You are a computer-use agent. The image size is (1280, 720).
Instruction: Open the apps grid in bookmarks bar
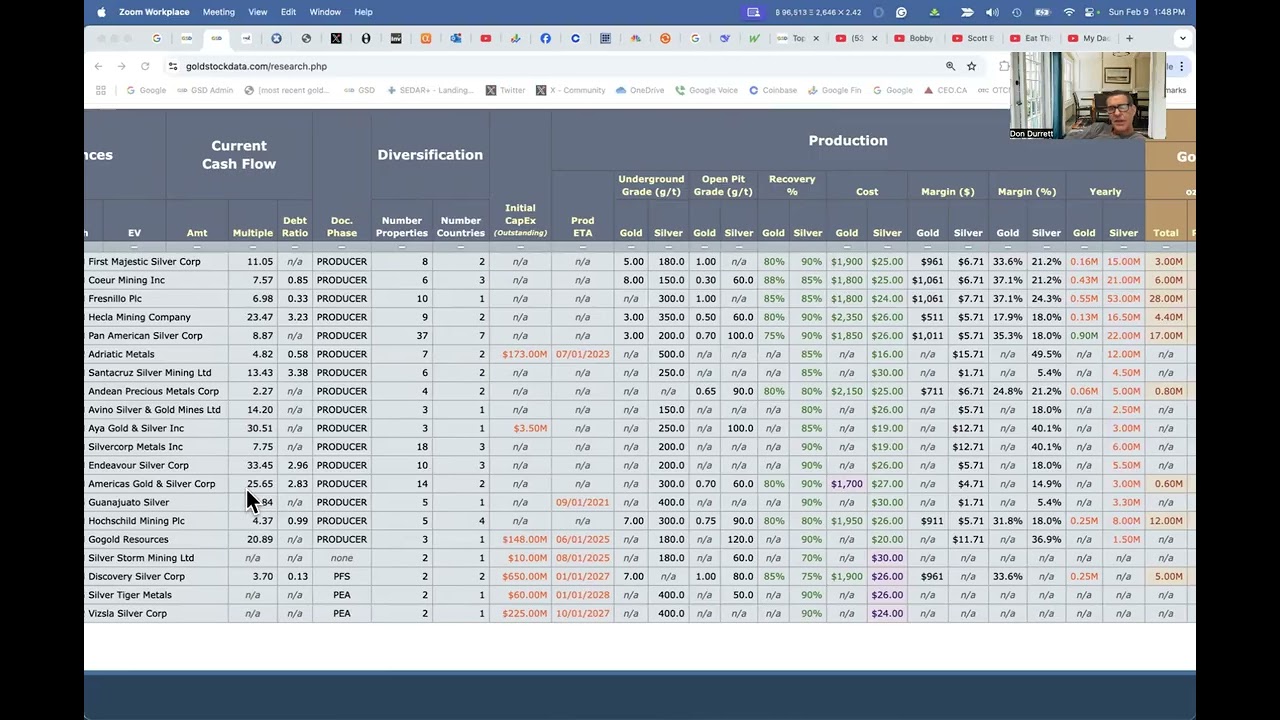pos(101,90)
